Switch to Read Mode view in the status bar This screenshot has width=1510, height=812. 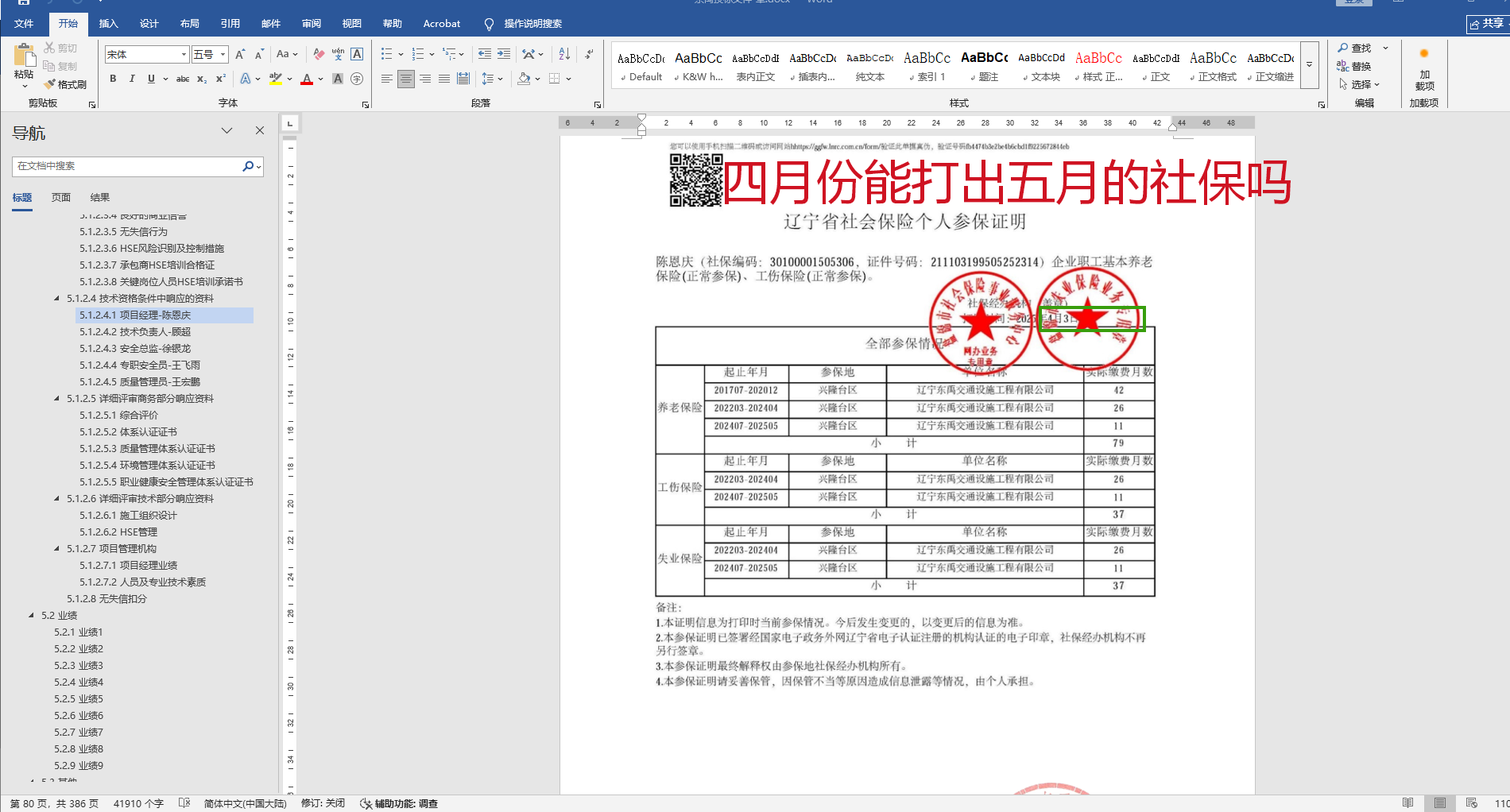click(x=1407, y=803)
